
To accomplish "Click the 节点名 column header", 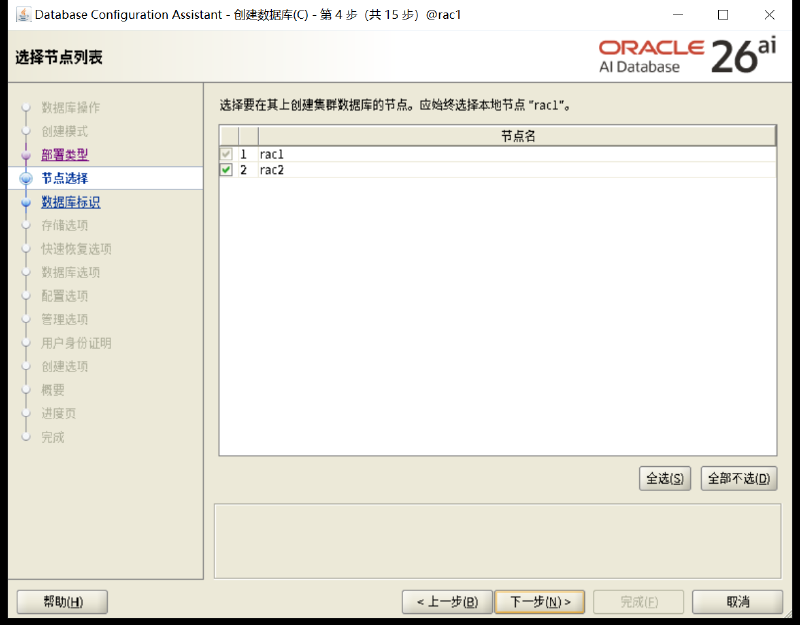I will (517, 136).
